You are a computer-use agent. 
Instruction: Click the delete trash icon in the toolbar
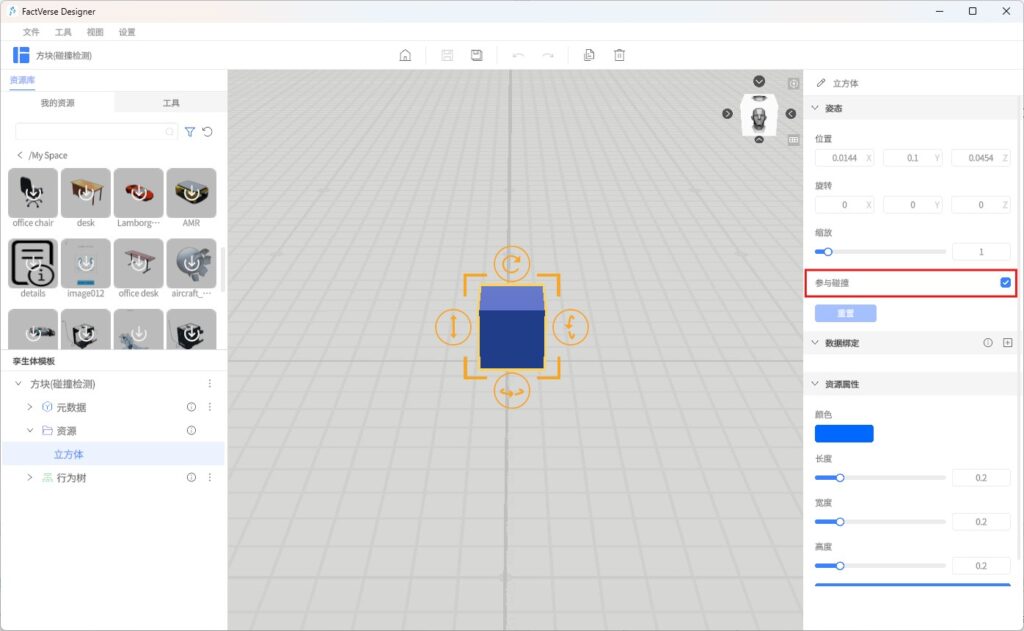tap(619, 55)
